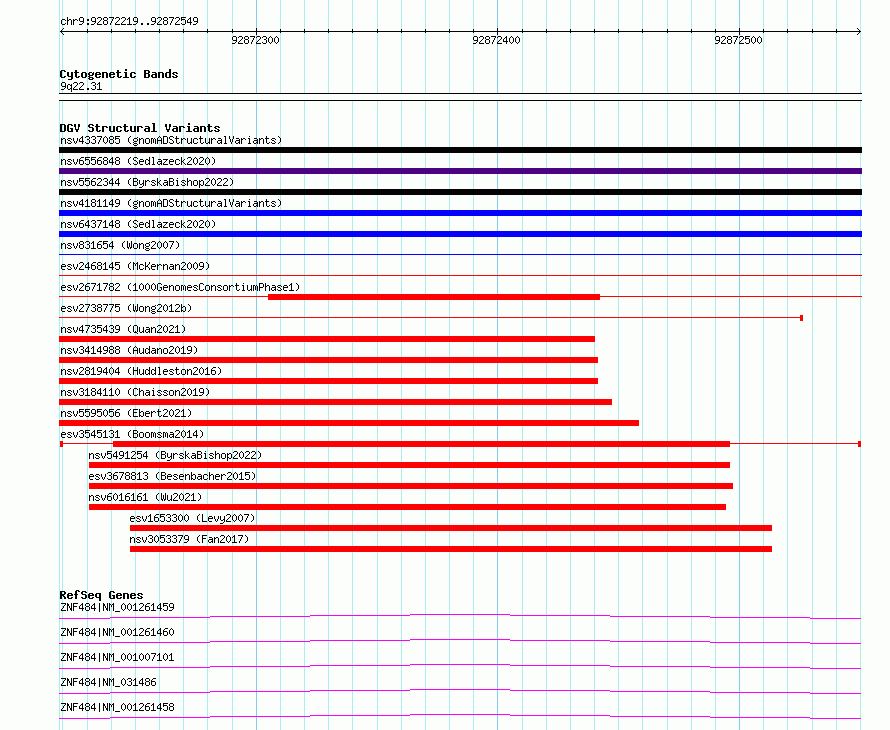The width and height of the screenshot is (890, 730).
Task: Click the Cytogenetic Bands track title
Action: 119,74
